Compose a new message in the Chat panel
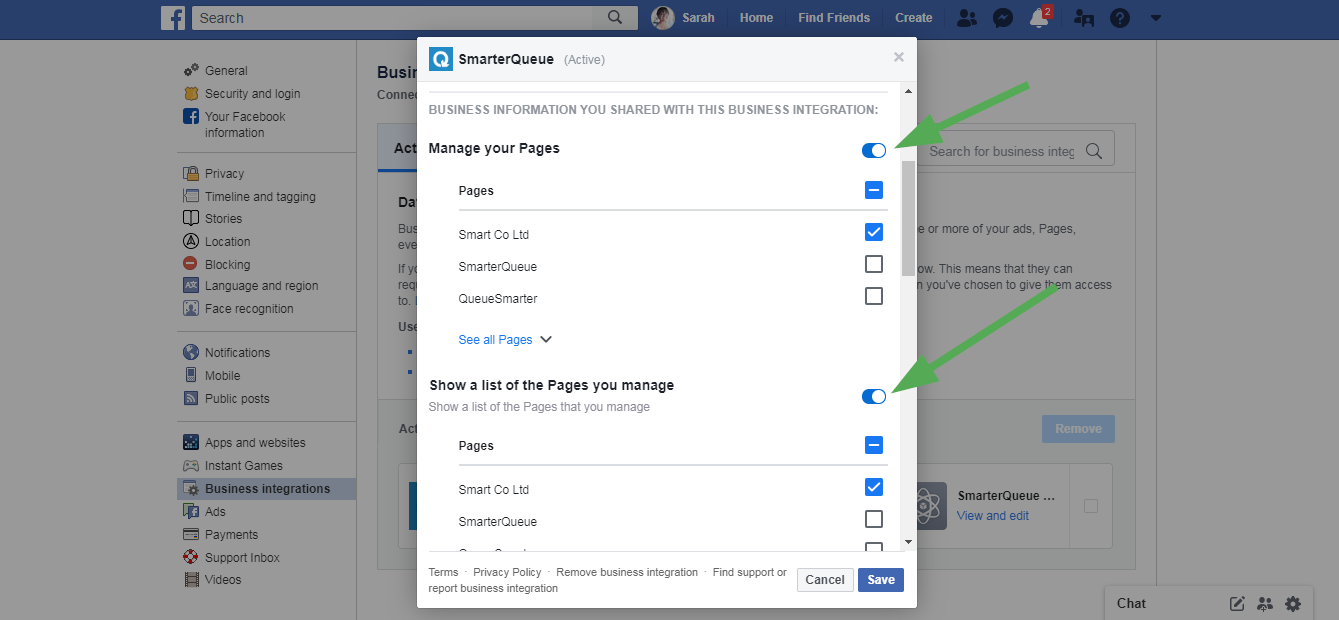Screen dimensions: 1339x620 click(1237, 603)
